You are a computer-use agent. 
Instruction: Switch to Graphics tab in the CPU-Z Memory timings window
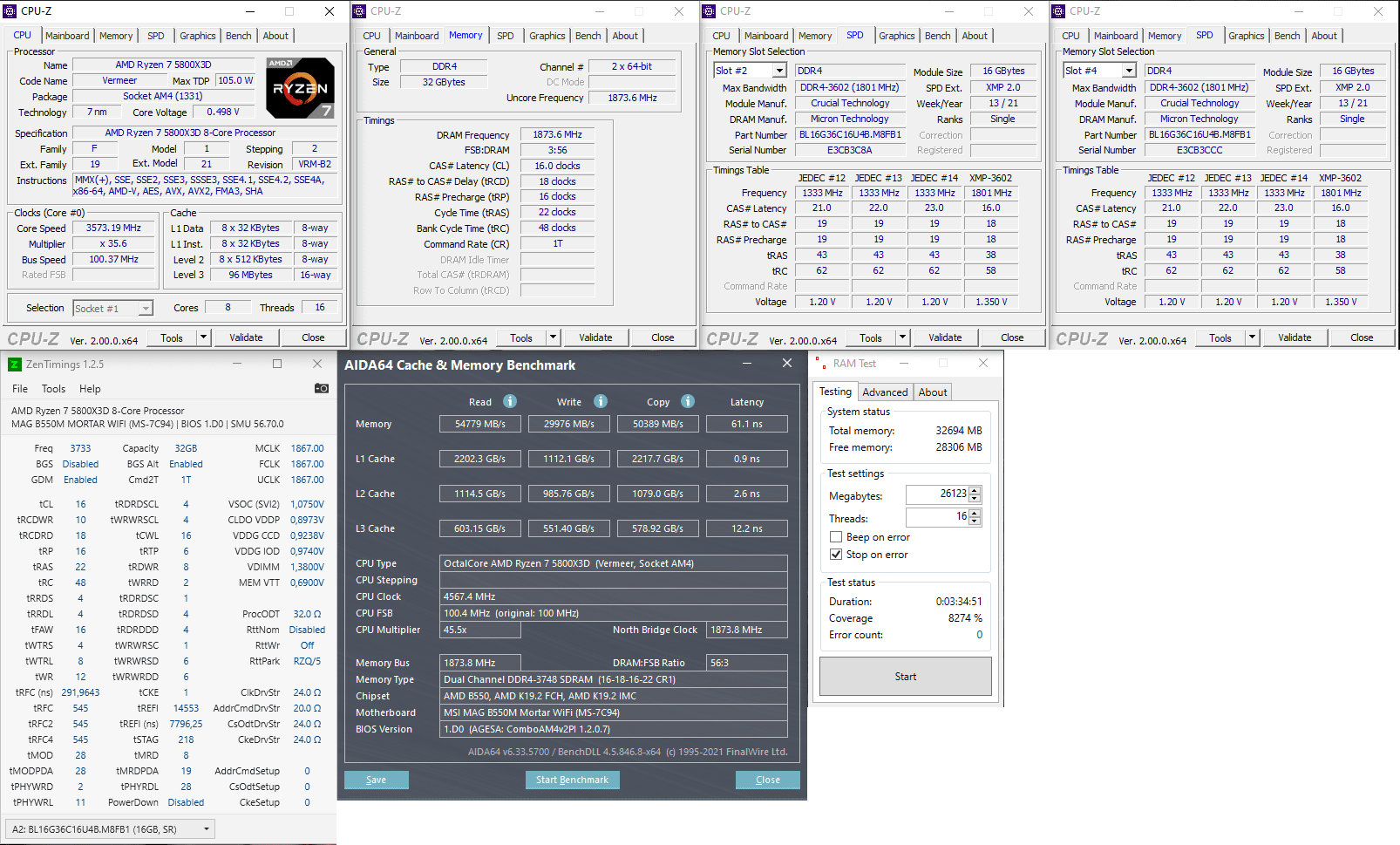tap(547, 36)
